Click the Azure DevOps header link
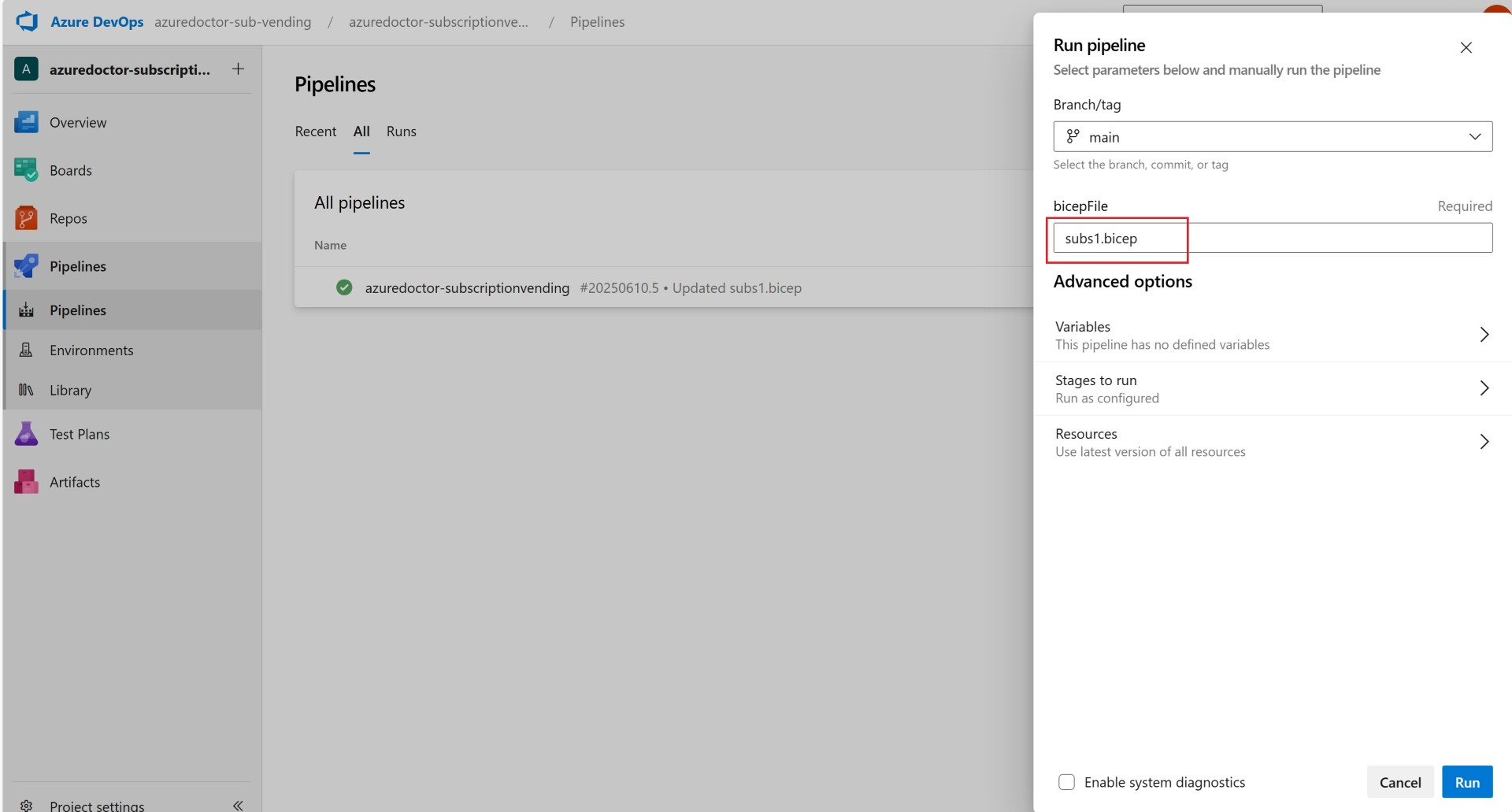1512x812 pixels. 97,22
